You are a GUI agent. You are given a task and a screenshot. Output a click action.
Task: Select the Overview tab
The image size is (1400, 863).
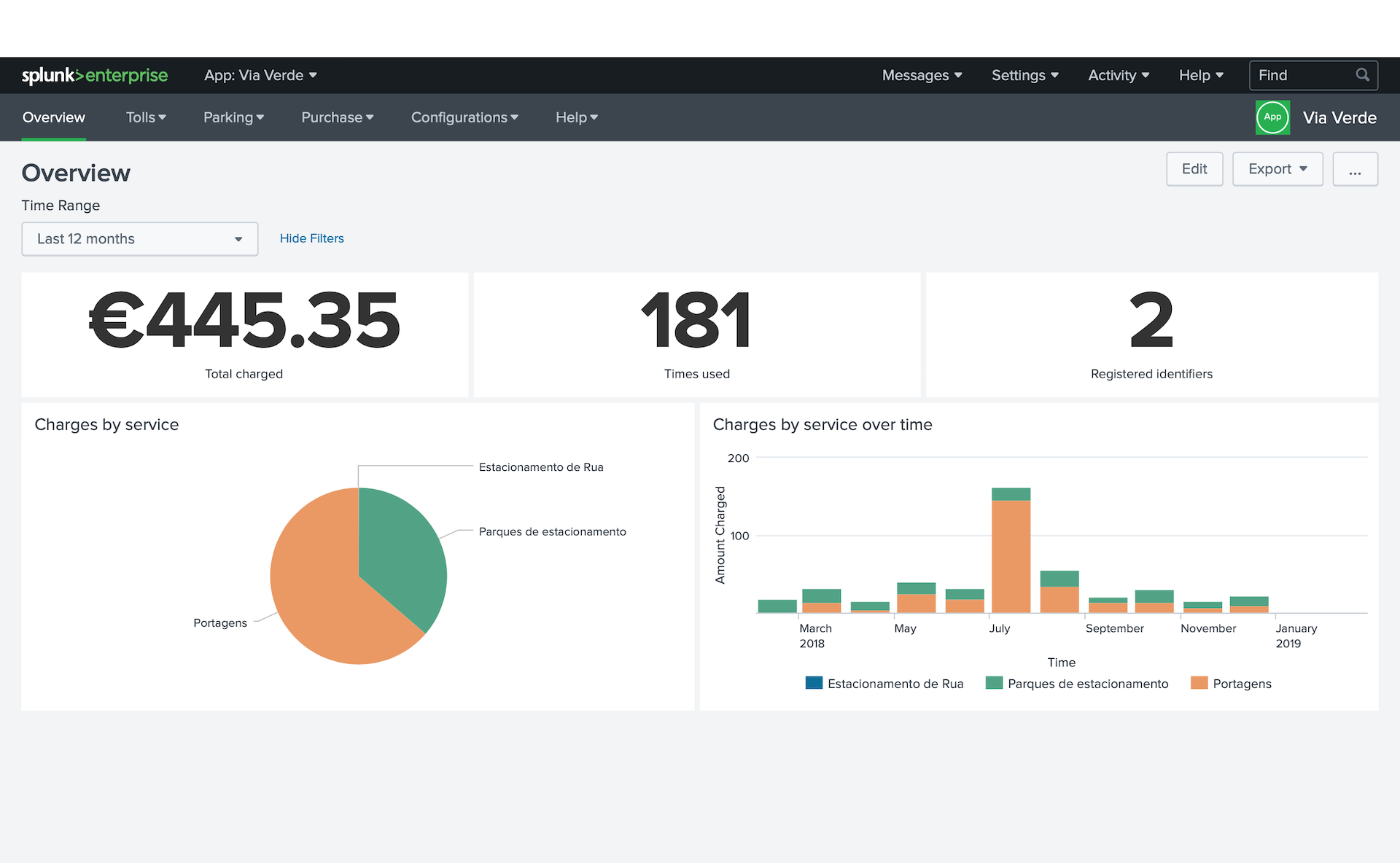[x=53, y=117]
